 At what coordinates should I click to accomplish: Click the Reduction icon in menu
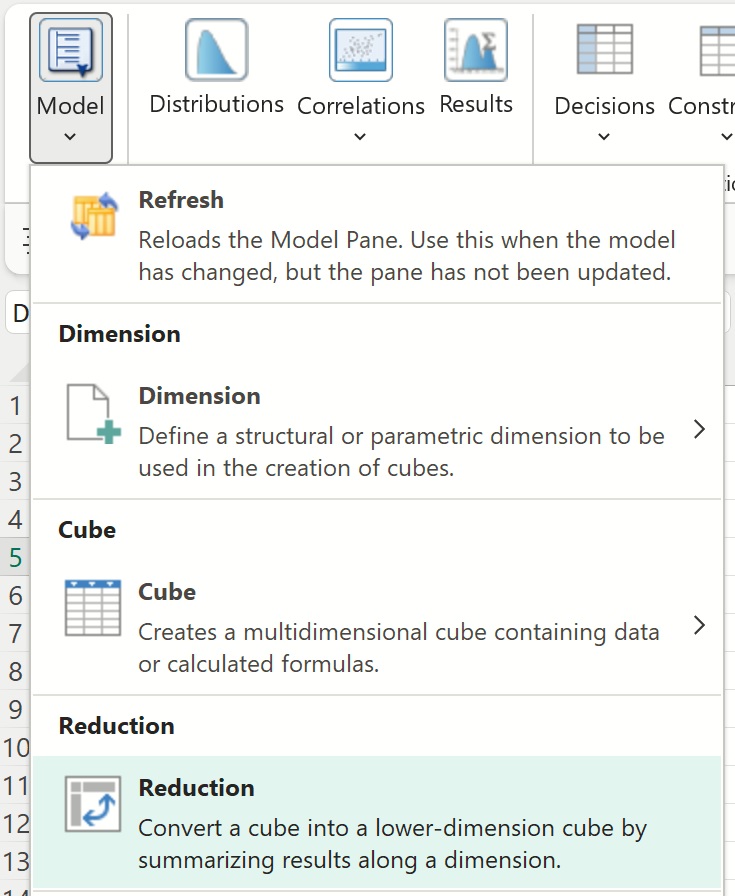[x=94, y=804]
